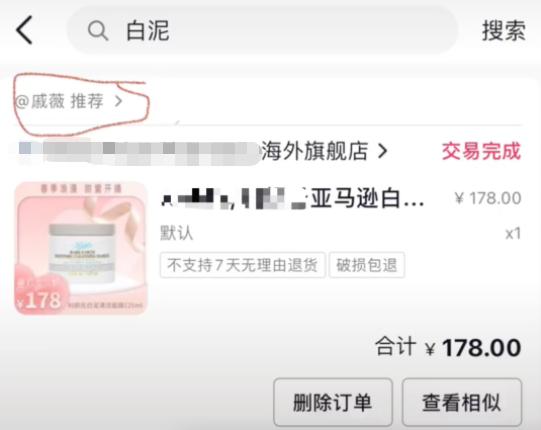This screenshot has height=430, width=541.
Task: Open the @戚薇 推荐 link
Action: click(69, 101)
